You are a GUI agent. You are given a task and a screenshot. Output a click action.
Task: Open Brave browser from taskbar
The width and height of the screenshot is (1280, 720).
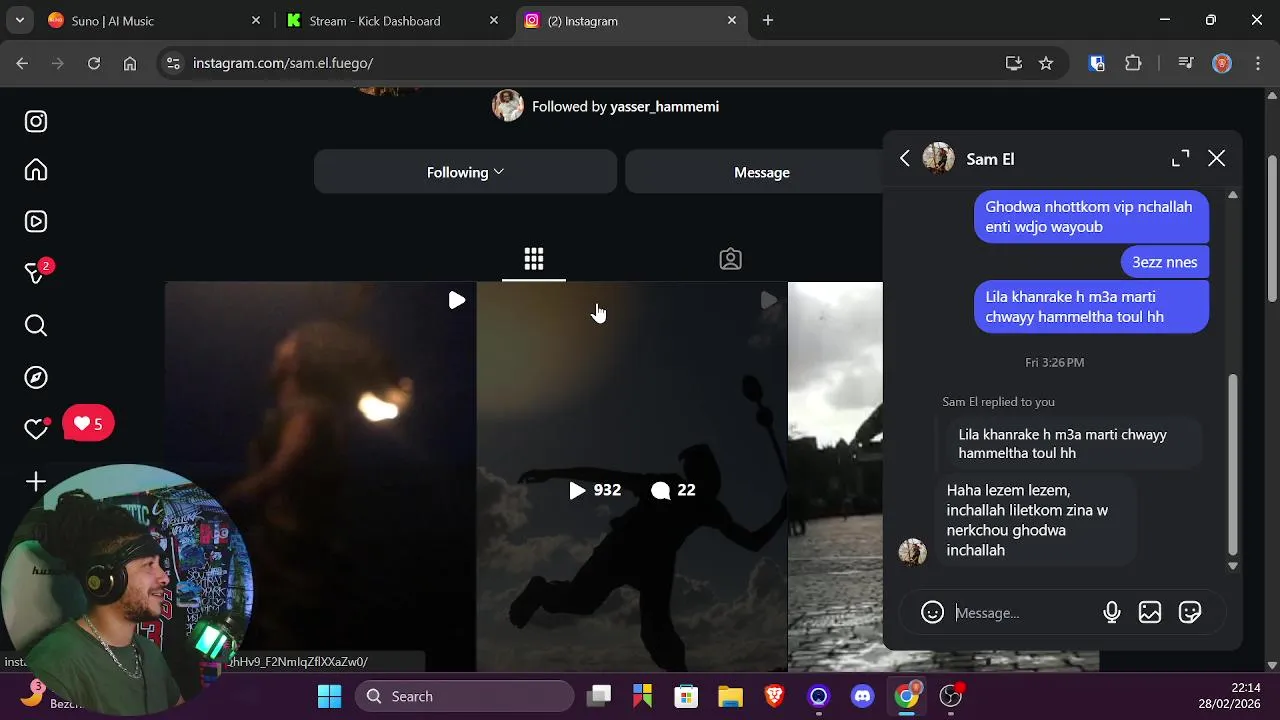point(774,696)
